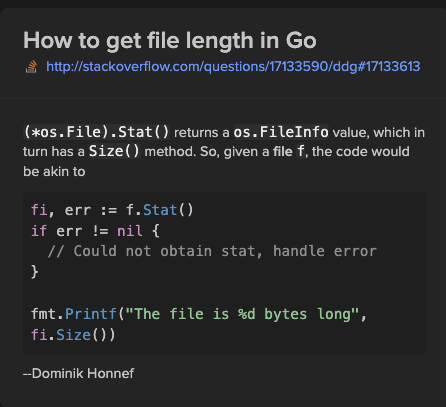Click the Stack Overflow logo icon
Screen dimensions: 446x407
coord(32,66)
